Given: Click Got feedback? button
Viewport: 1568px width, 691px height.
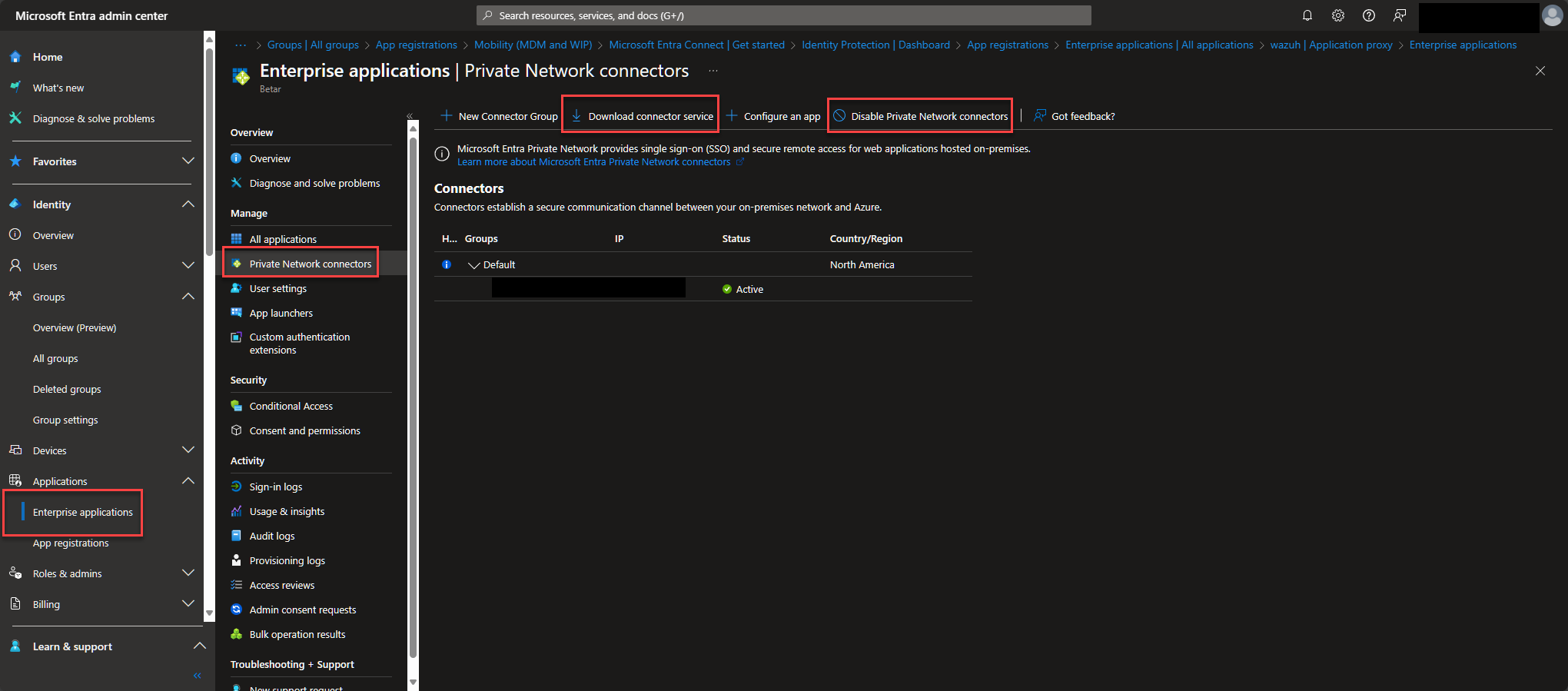Looking at the screenshot, I should (1074, 116).
